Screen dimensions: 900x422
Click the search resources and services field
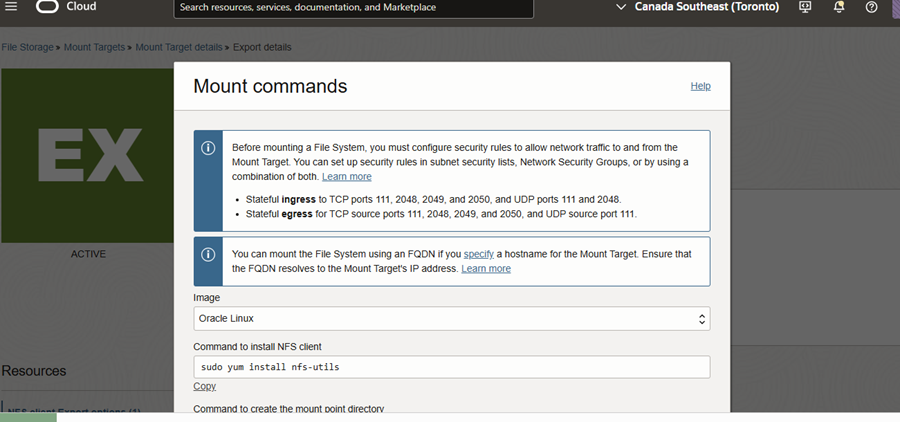[x=353, y=8]
